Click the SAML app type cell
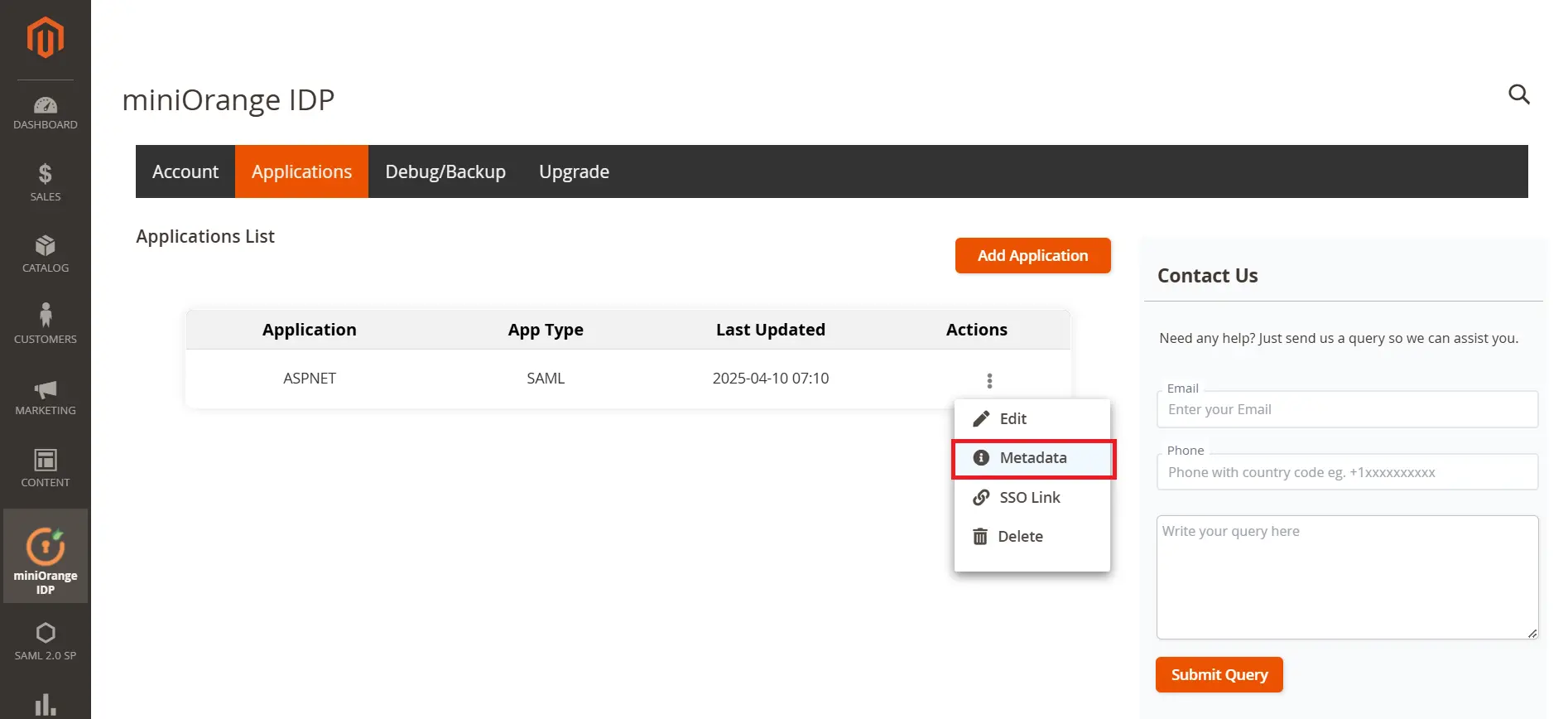The width and height of the screenshot is (1568, 719). tap(546, 379)
